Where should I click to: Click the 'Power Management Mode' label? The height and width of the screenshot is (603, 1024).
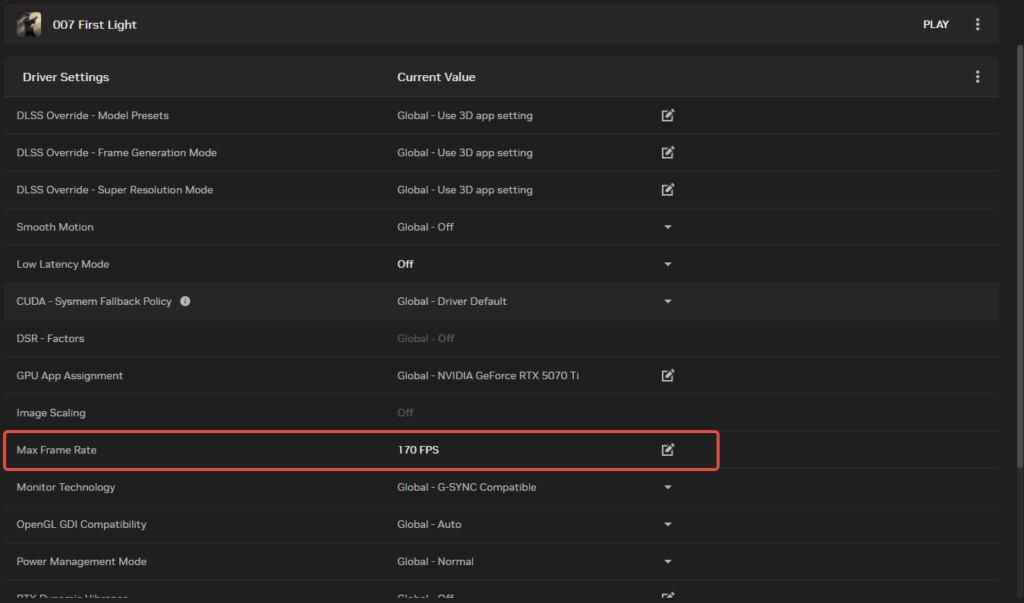[x=81, y=561]
